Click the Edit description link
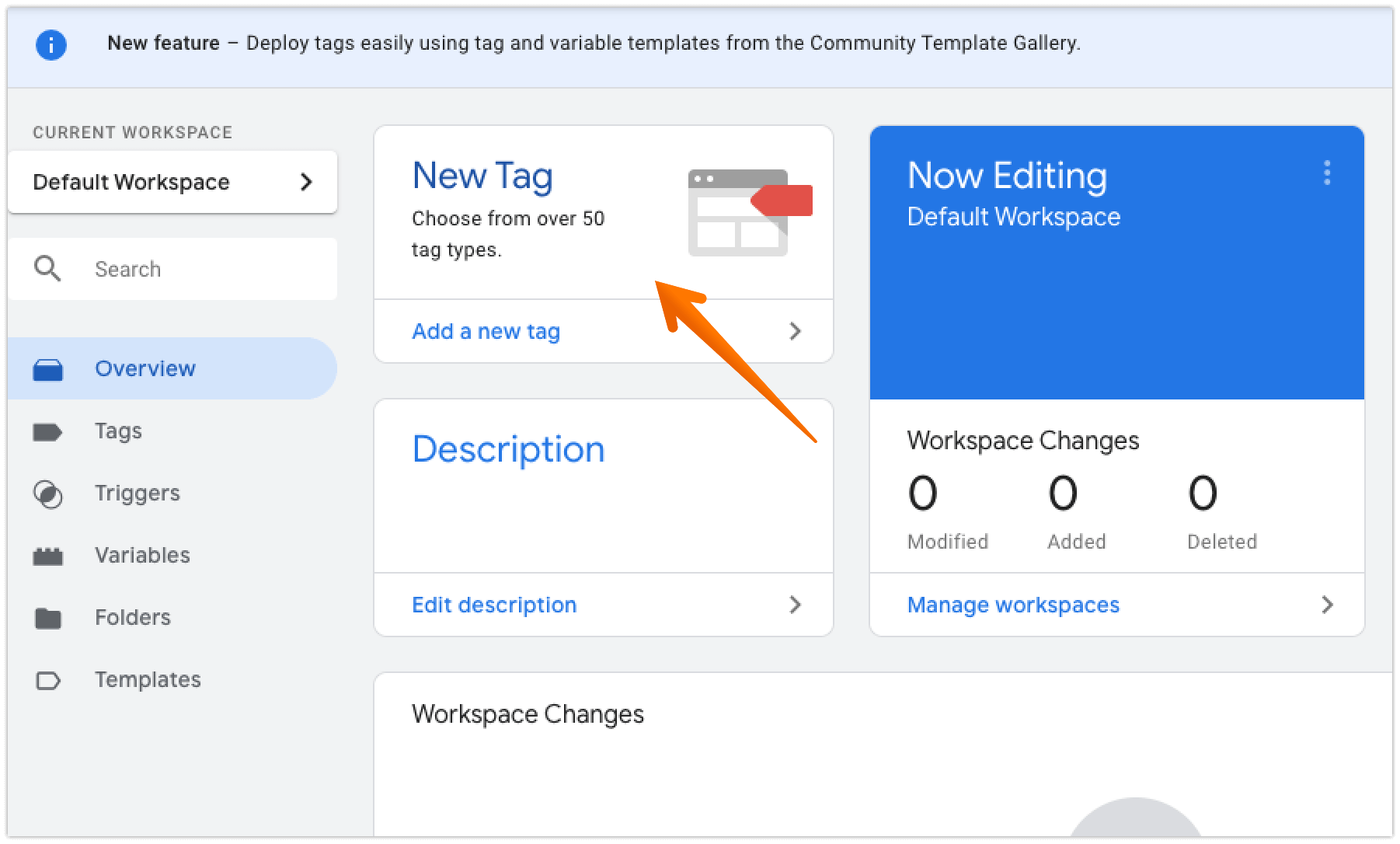The height and width of the screenshot is (844, 1400). (x=494, y=605)
